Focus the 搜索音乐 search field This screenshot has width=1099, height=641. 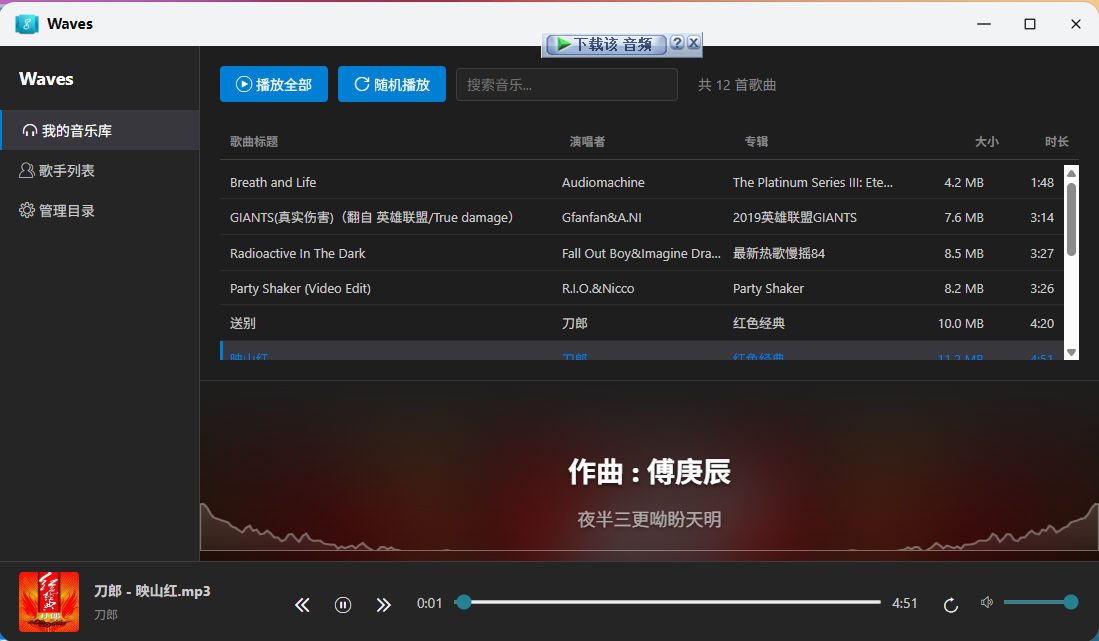point(567,85)
